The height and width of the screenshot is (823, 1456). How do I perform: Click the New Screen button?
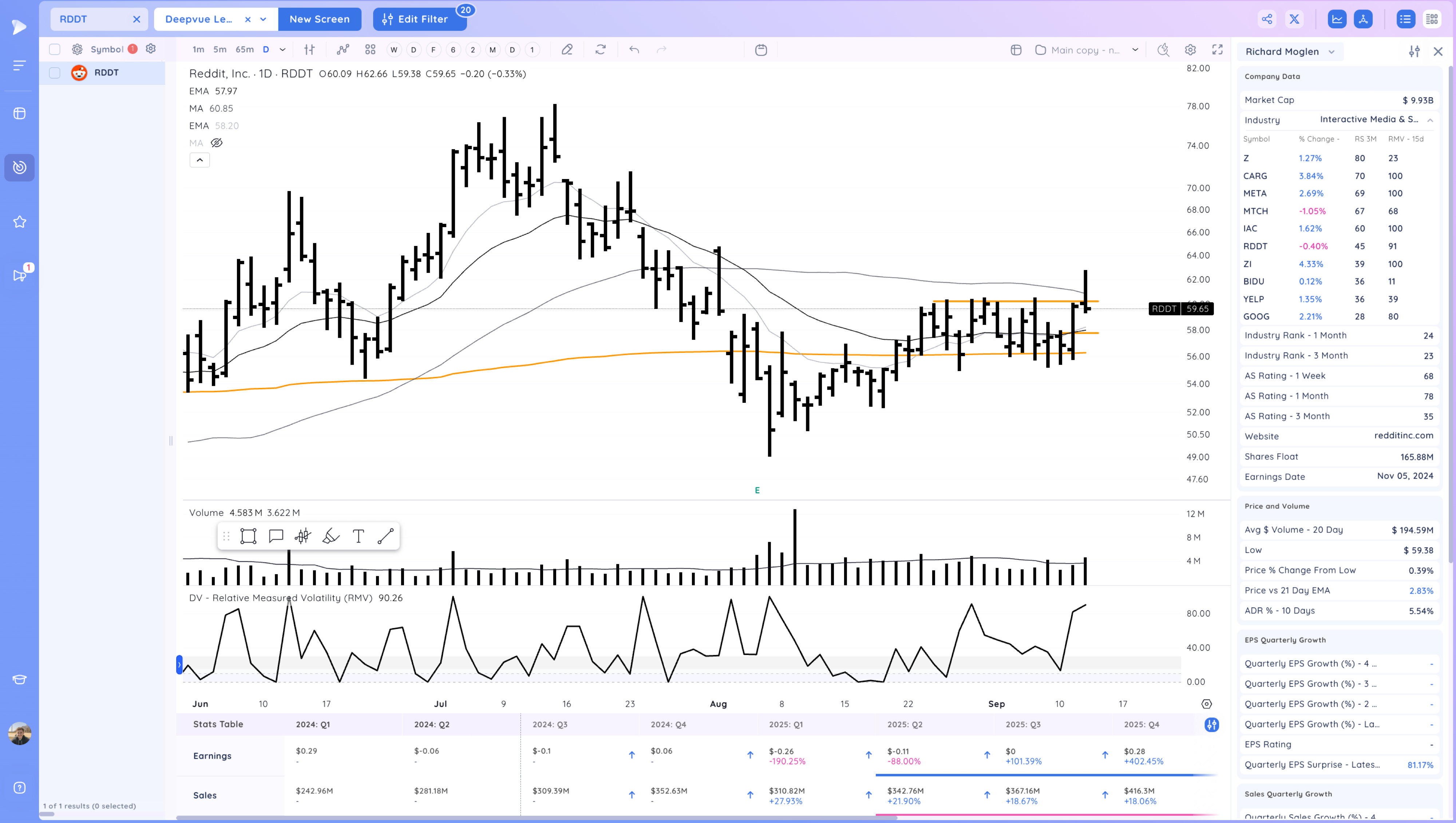click(x=320, y=19)
